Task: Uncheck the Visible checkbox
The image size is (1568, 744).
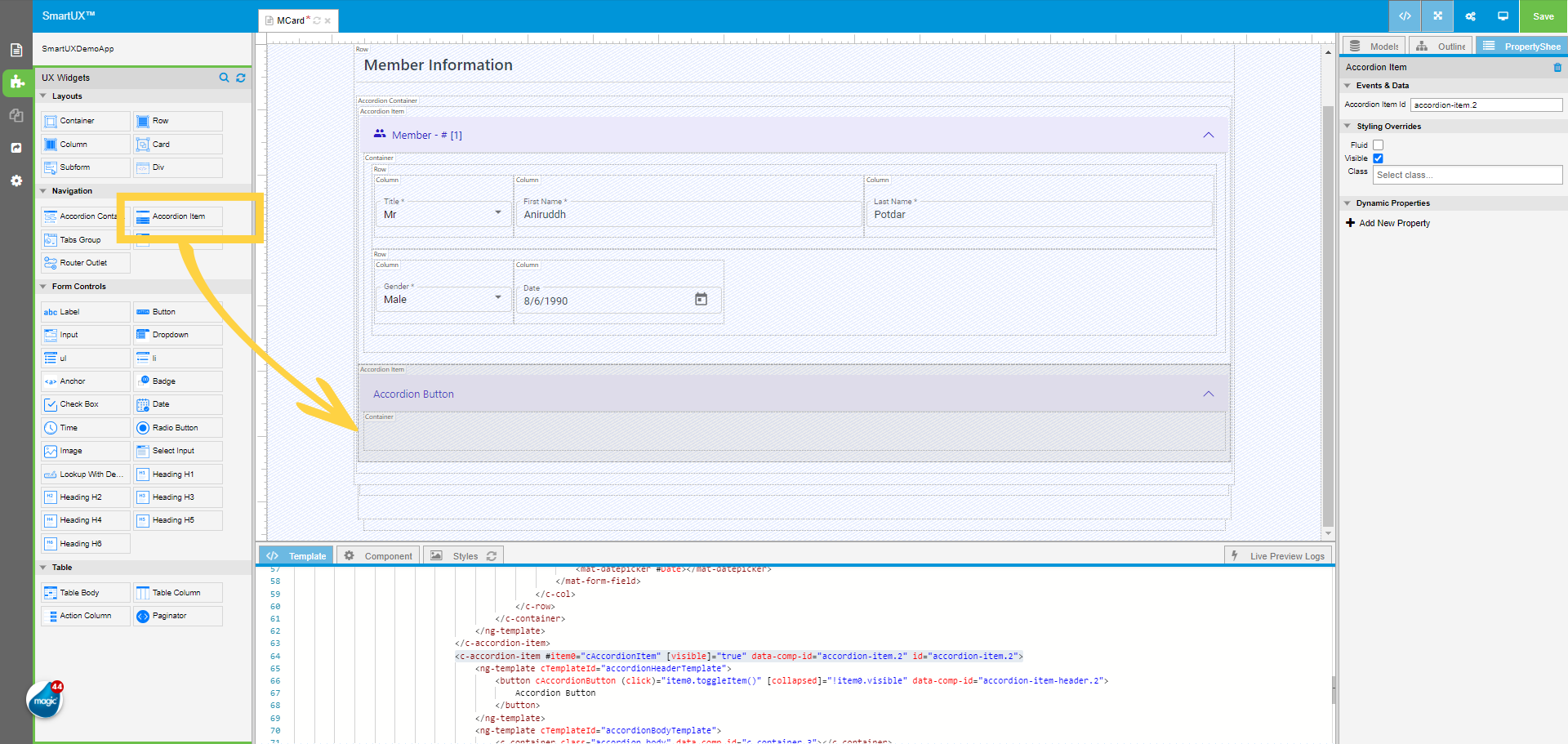Action: click(x=1378, y=158)
